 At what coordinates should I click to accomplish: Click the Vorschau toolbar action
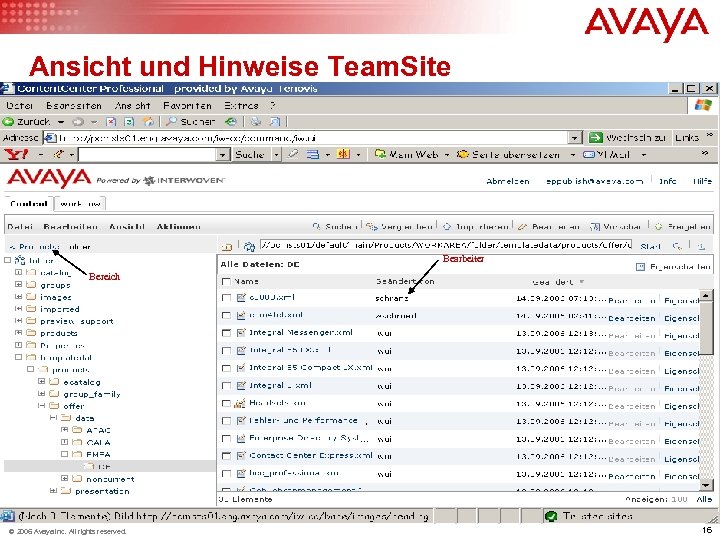(615, 226)
